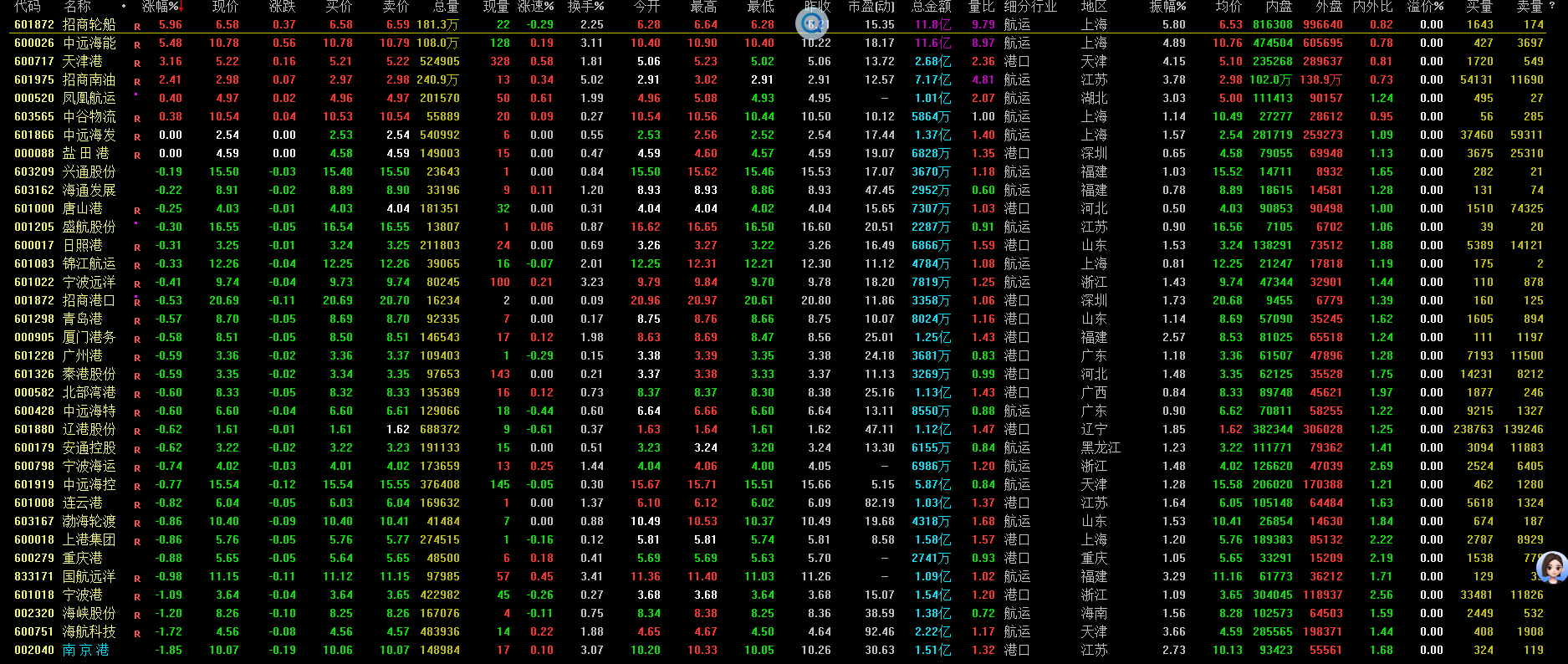
Task: Click the R margin marker for 招商南油
Action: (137, 82)
